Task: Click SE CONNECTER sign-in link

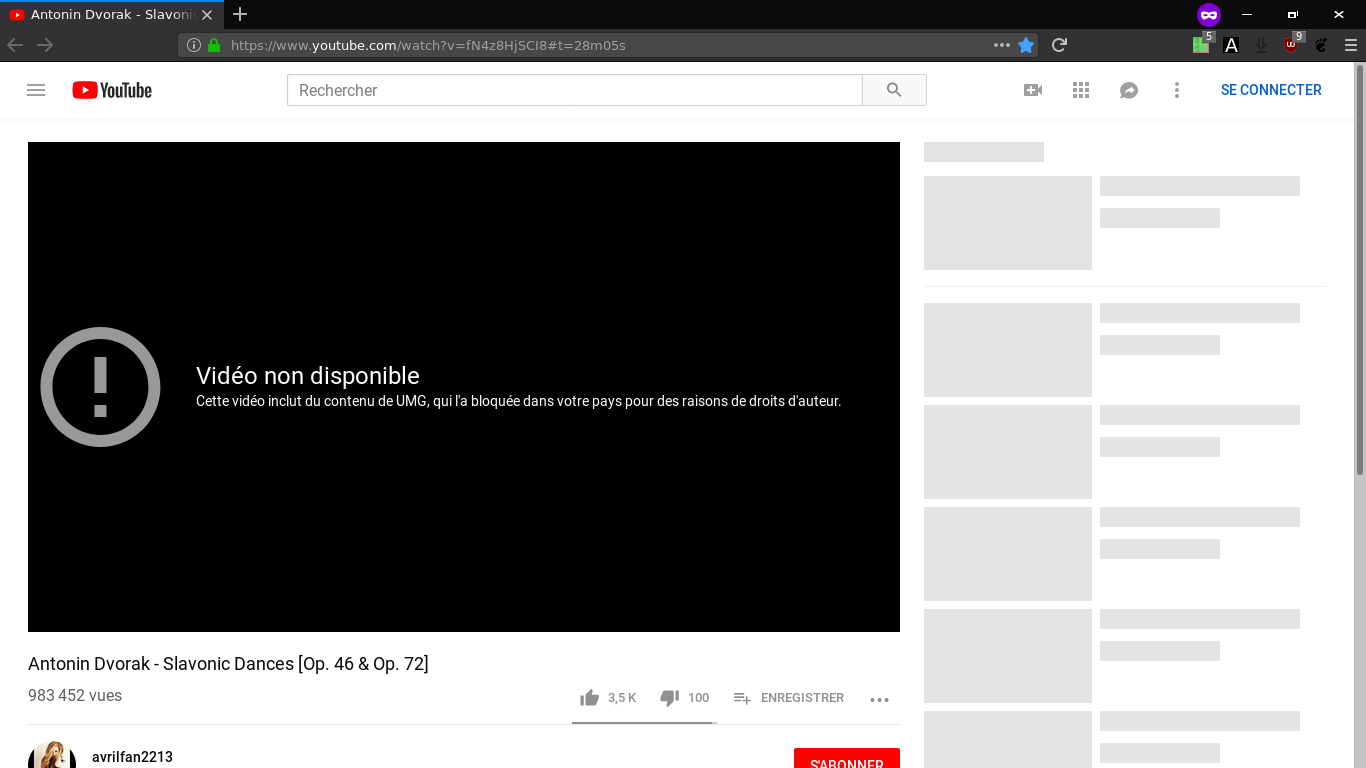Action: click(x=1271, y=90)
